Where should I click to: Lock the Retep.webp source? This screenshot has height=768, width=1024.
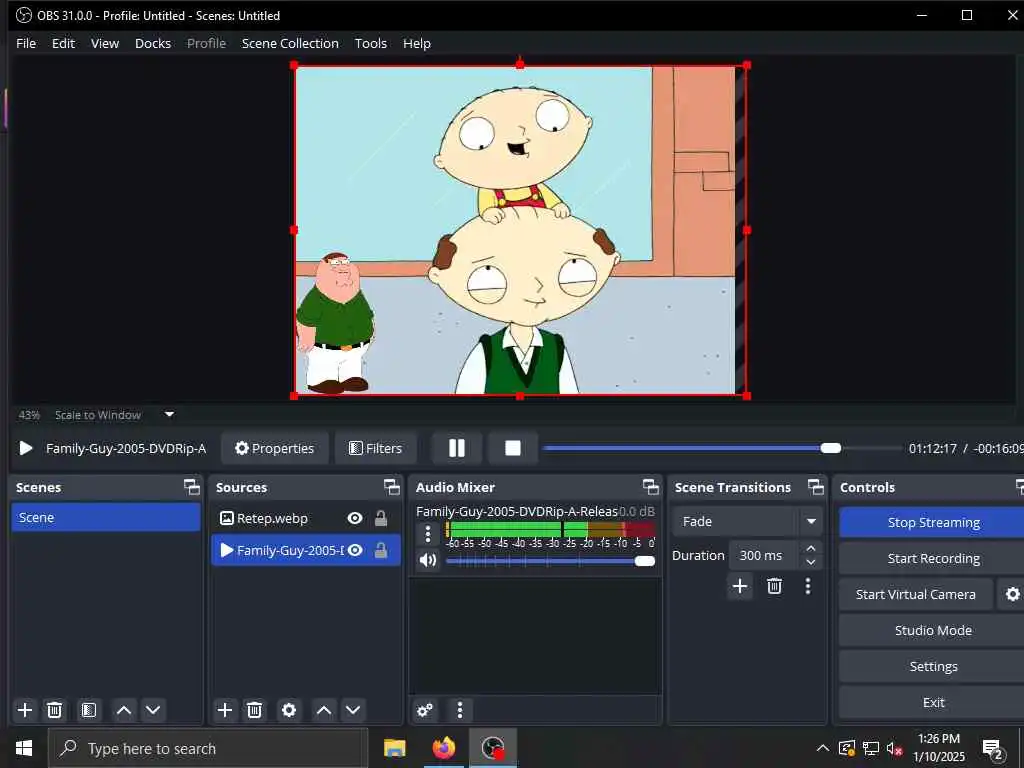[381, 518]
